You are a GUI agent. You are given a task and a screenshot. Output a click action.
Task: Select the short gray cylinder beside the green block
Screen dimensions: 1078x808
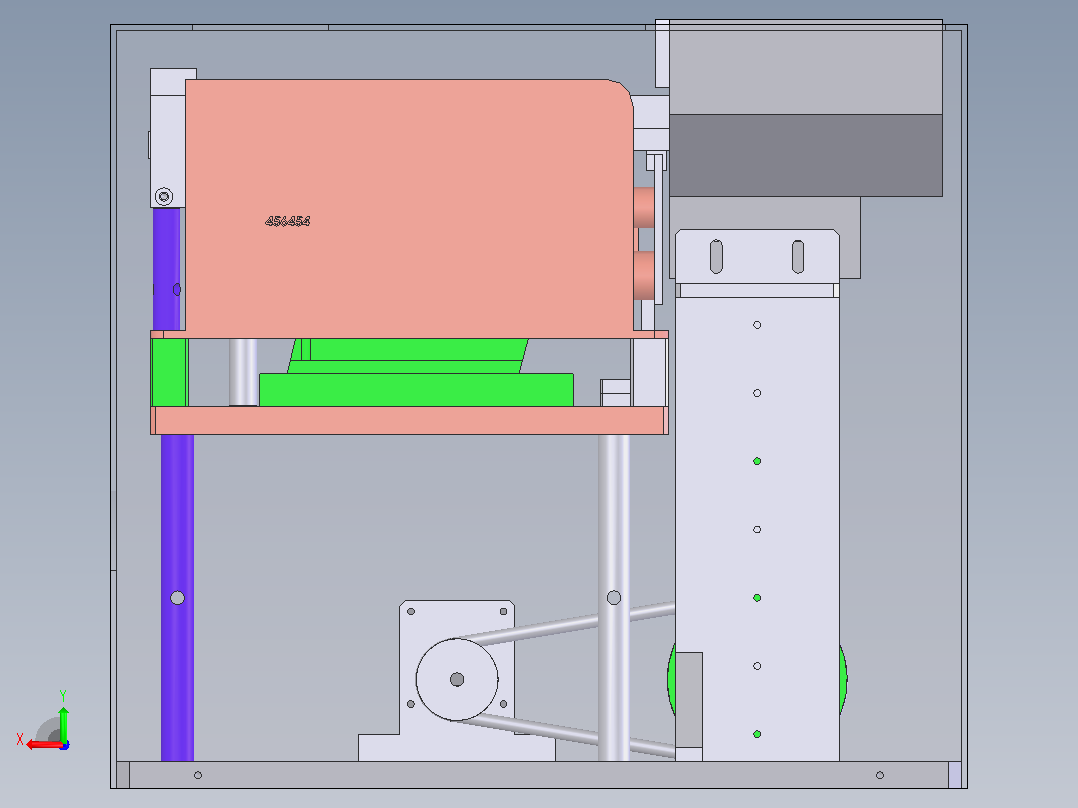(243, 372)
